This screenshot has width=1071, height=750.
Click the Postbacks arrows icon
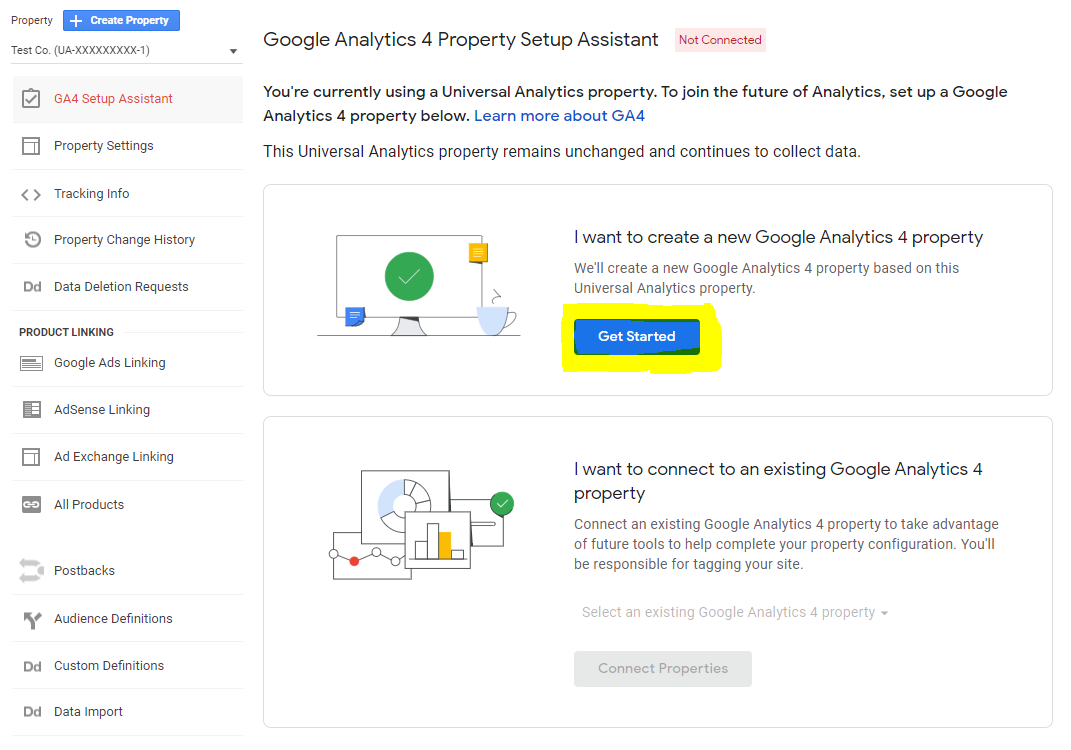tap(31, 571)
